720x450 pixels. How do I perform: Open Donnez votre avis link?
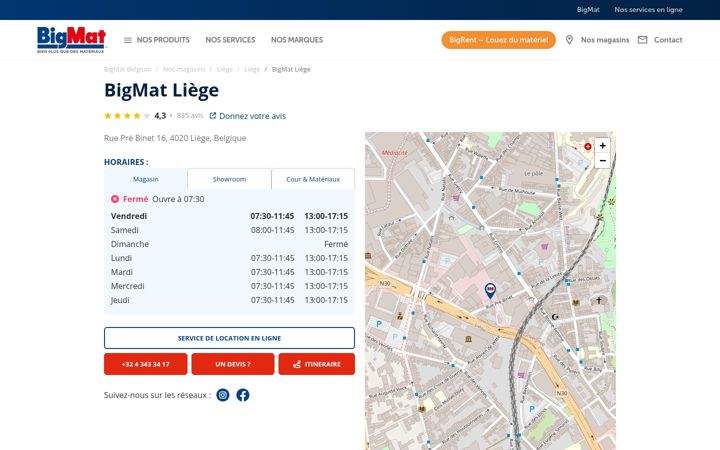(x=252, y=116)
